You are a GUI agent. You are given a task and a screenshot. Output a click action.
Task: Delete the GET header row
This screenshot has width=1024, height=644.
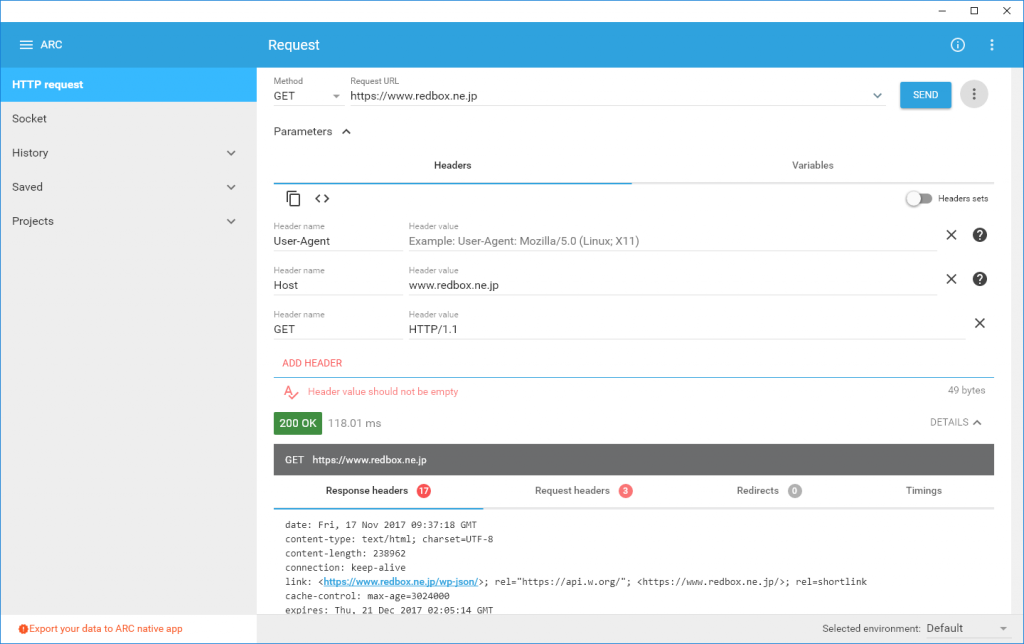pos(980,323)
